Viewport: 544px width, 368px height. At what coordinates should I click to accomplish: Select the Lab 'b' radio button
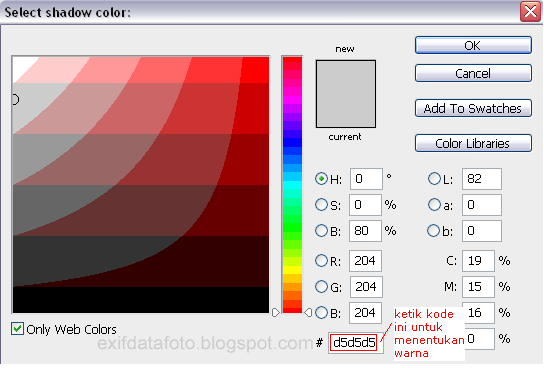[434, 231]
